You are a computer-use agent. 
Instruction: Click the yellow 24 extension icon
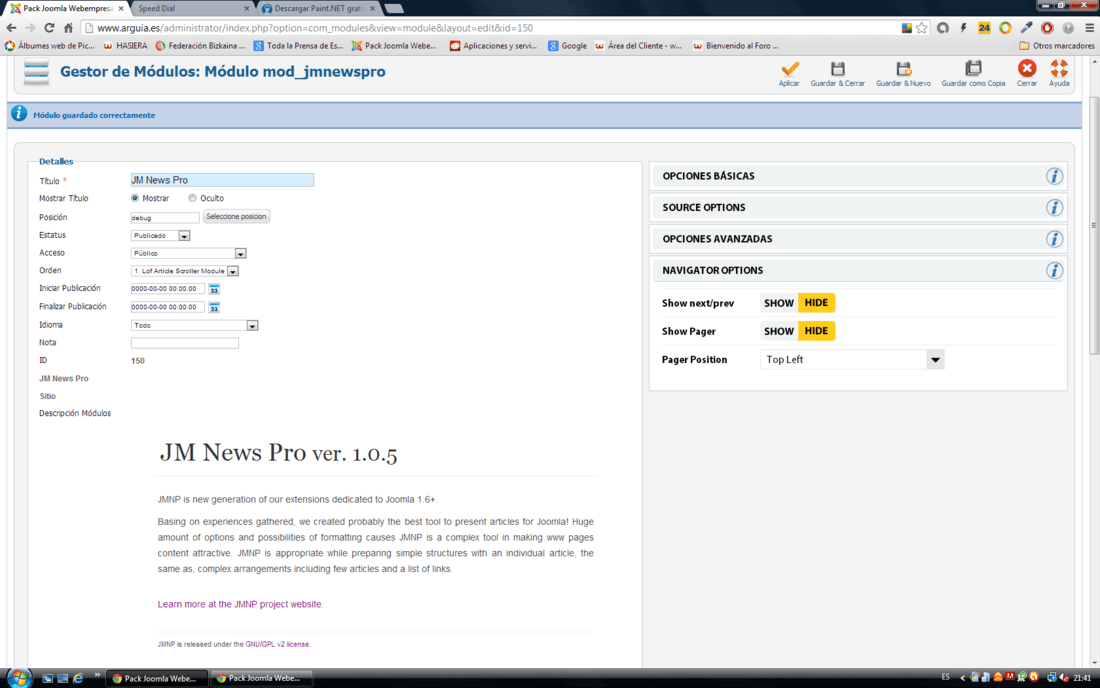tap(984, 28)
